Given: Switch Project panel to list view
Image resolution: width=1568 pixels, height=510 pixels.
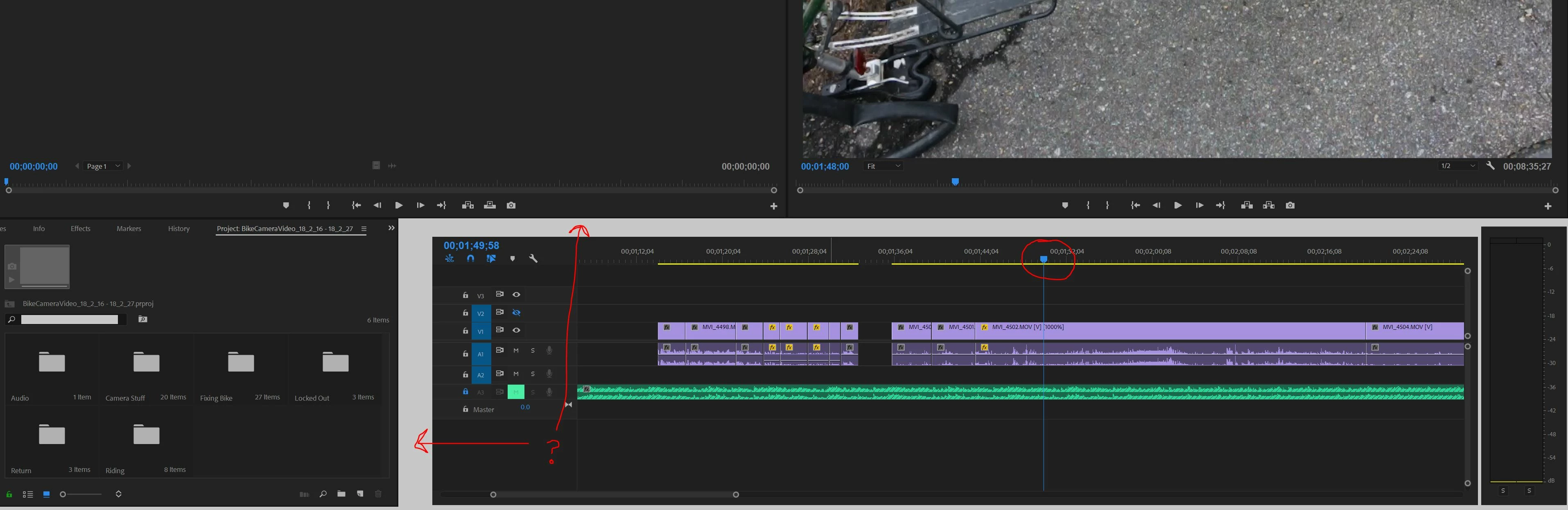Looking at the screenshot, I should (x=27, y=494).
